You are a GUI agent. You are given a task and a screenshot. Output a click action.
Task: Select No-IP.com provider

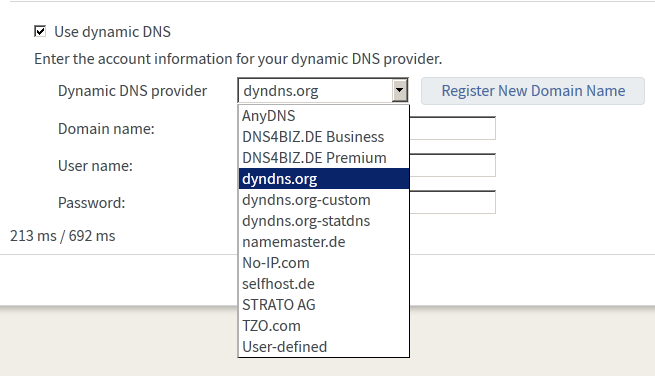[324, 263]
